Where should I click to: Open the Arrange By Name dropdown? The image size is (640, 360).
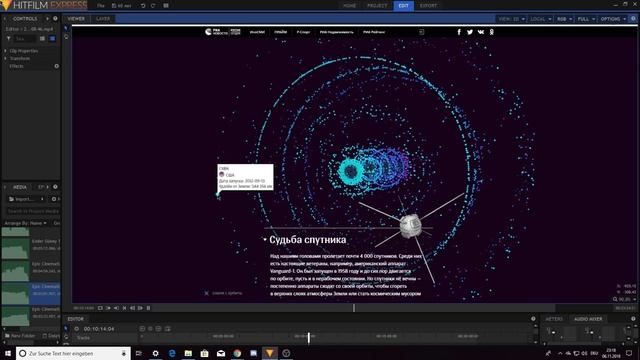pos(25,223)
